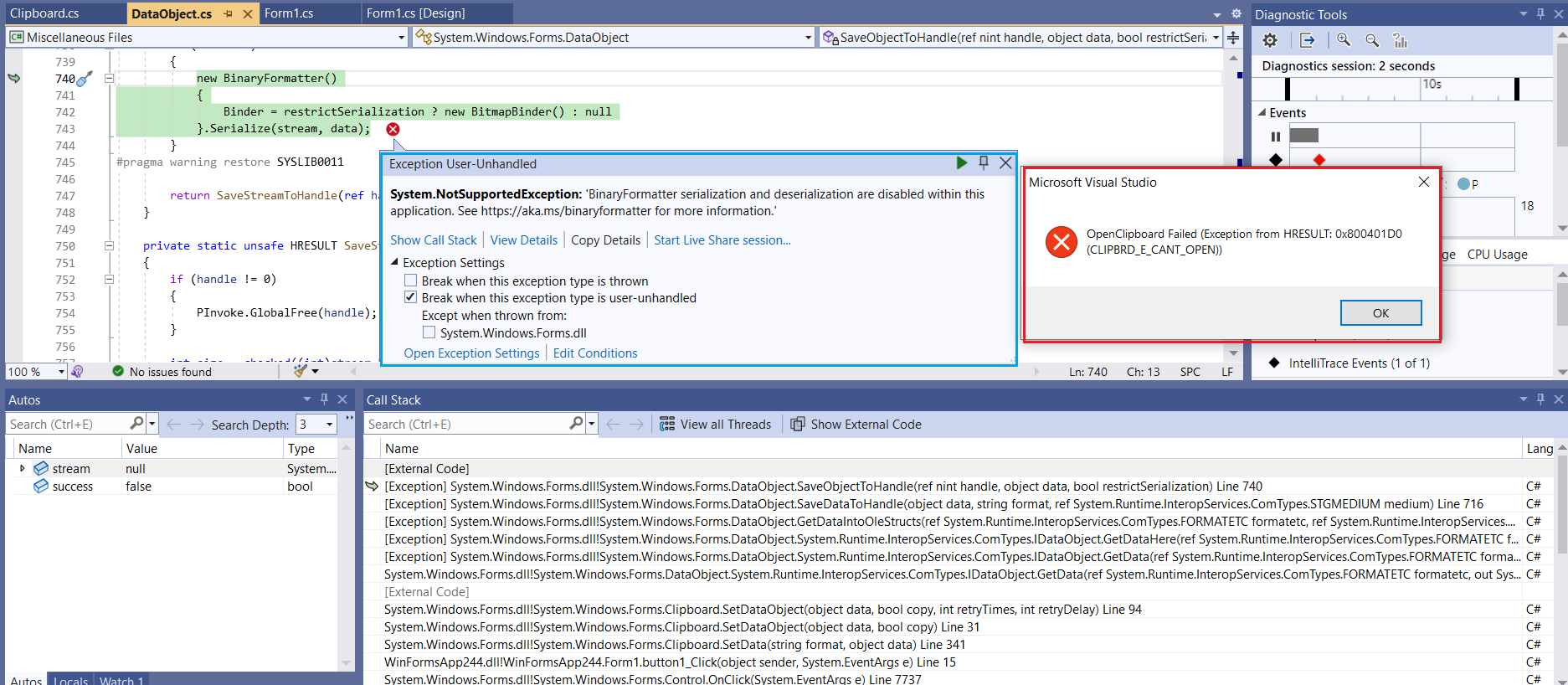The width and height of the screenshot is (1568, 685).
Task: Toggle Break when exception type is user-unhandled
Action: coord(410,297)
